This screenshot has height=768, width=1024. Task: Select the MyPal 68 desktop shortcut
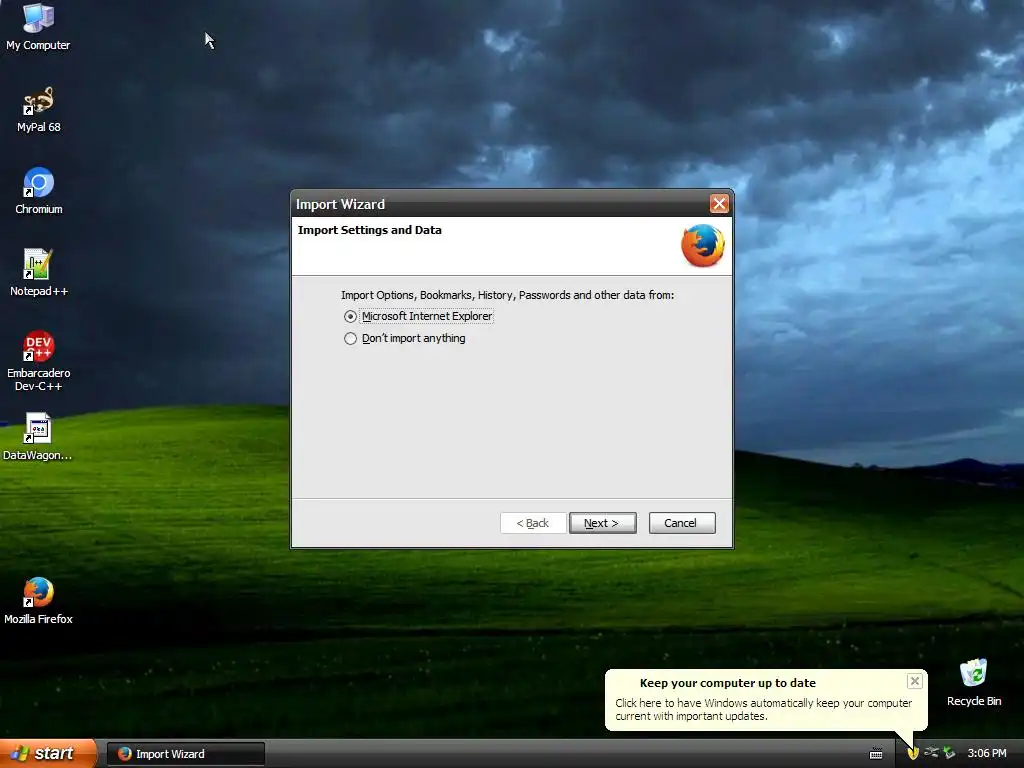[39, 110]
